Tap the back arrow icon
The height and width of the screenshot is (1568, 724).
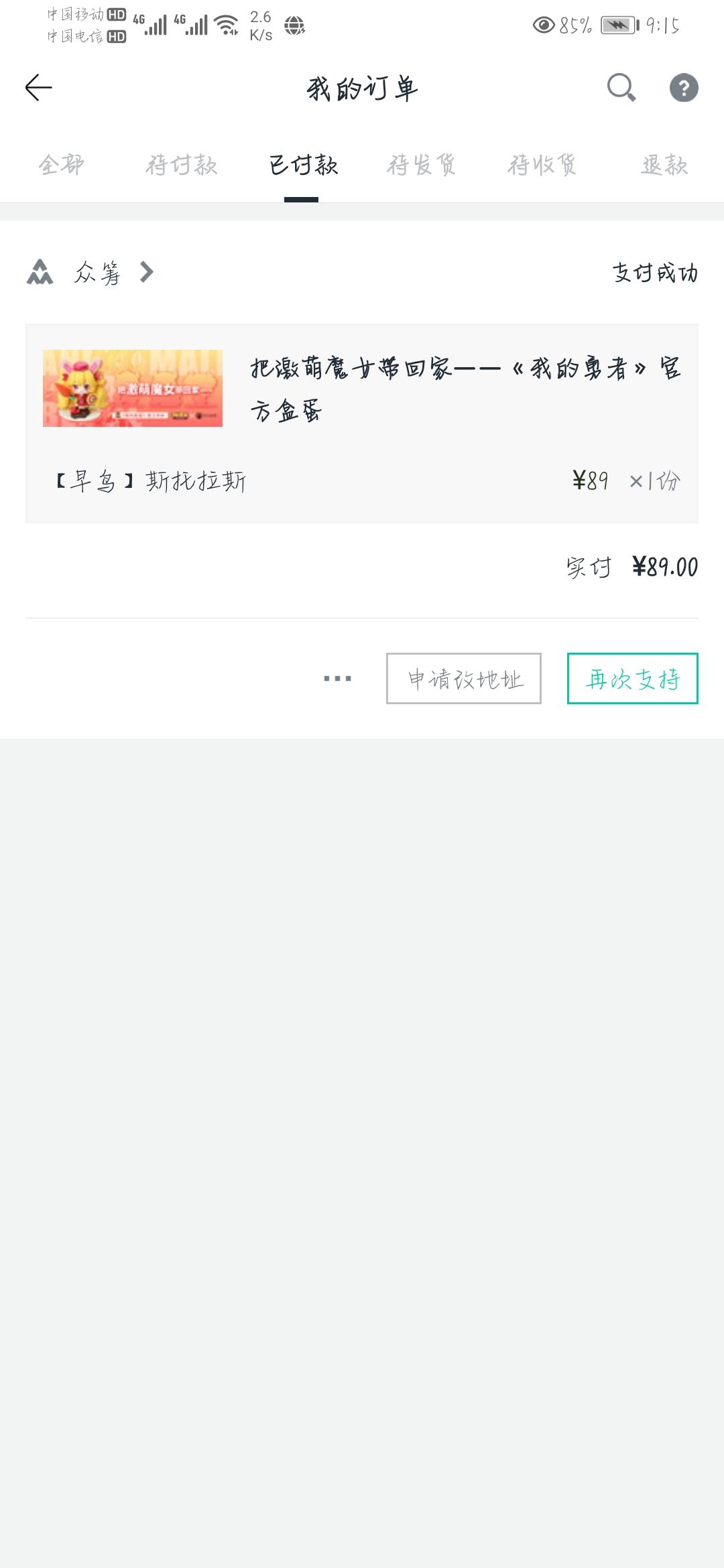point(38,88)
